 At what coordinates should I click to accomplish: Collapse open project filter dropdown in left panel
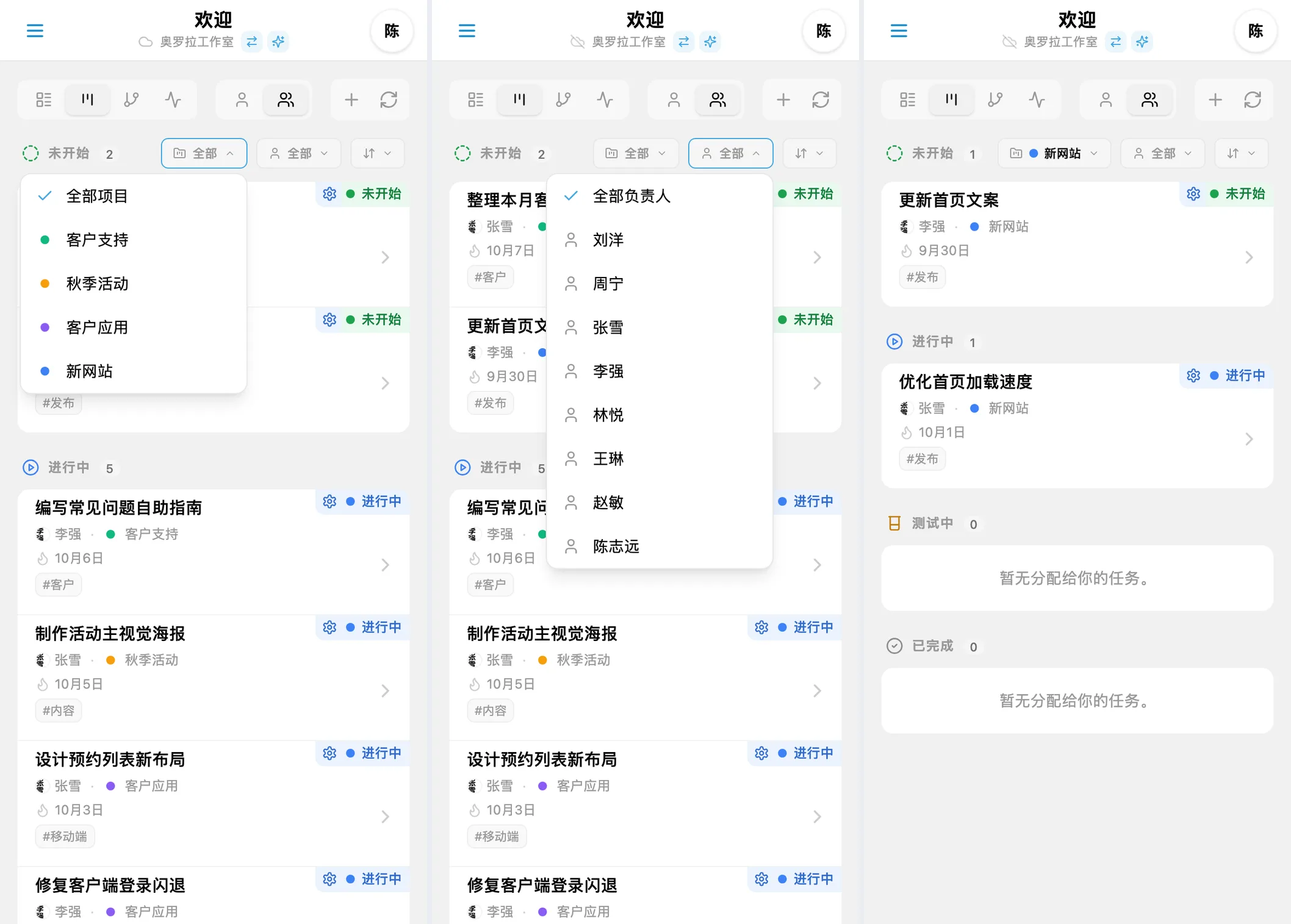coord(204,153)
